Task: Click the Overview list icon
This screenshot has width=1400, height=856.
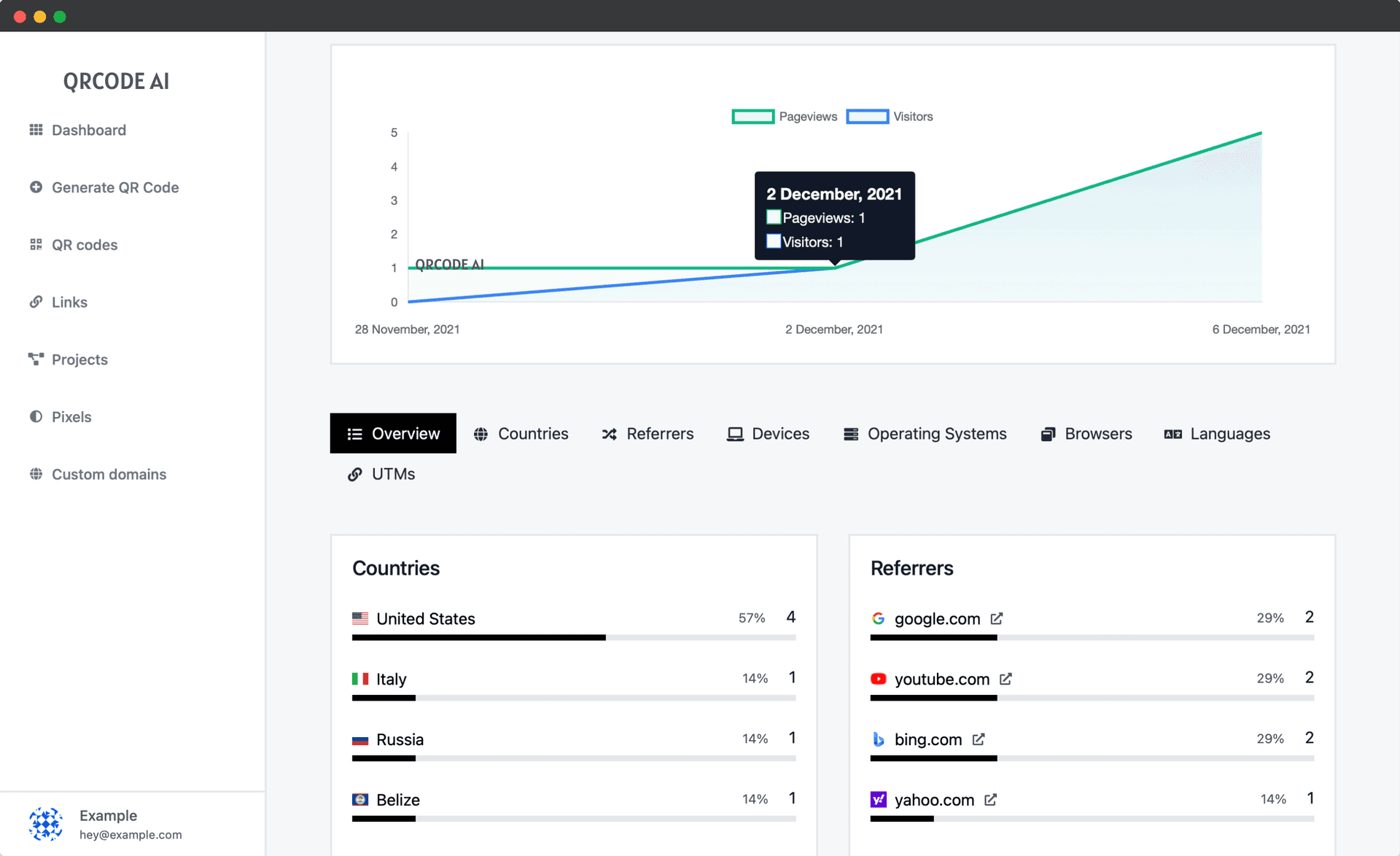Action: point(355,435)
